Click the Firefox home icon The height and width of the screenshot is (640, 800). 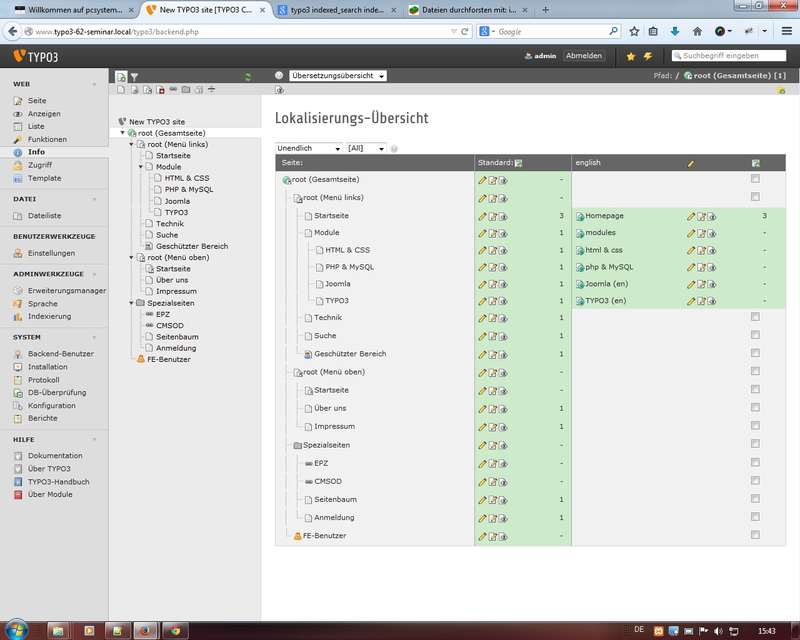point(696,31)
